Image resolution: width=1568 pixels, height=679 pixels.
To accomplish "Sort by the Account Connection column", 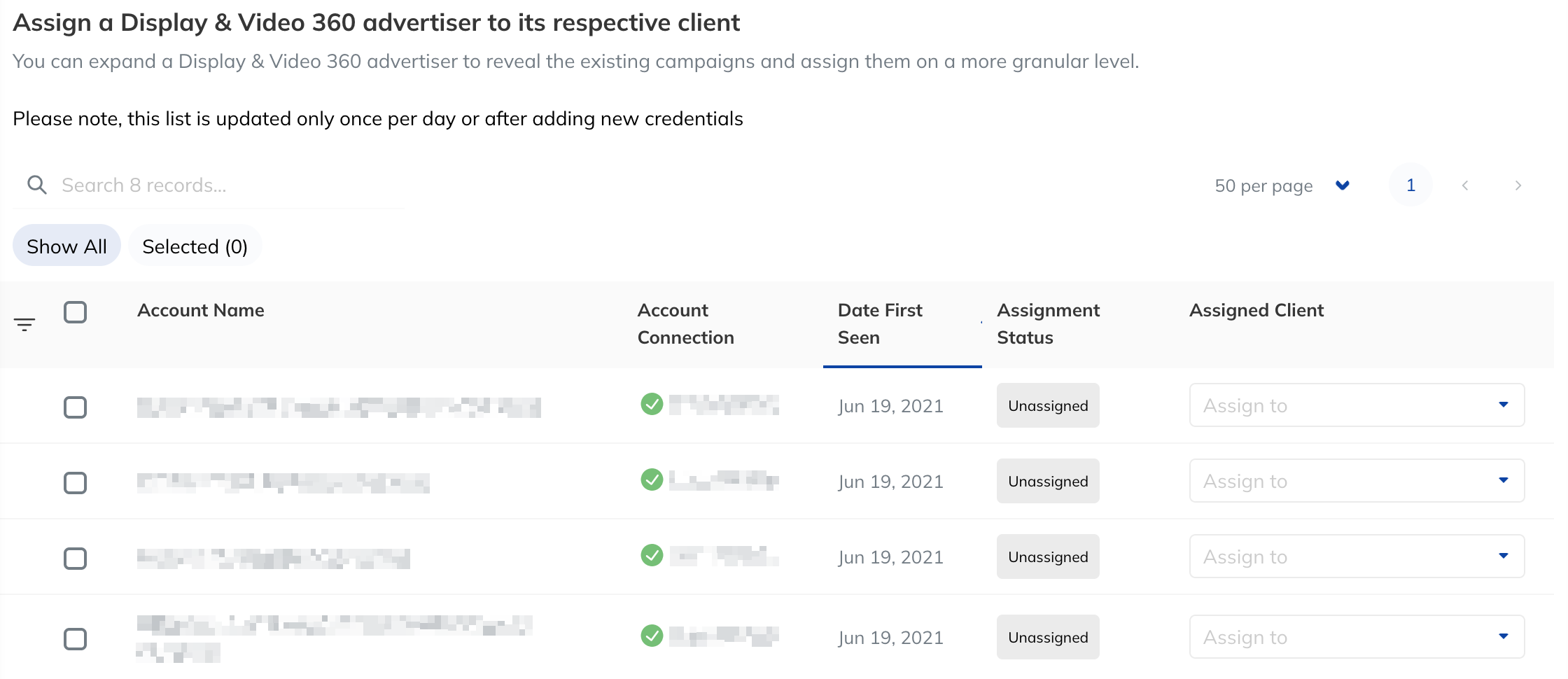I will coord(685,324).
